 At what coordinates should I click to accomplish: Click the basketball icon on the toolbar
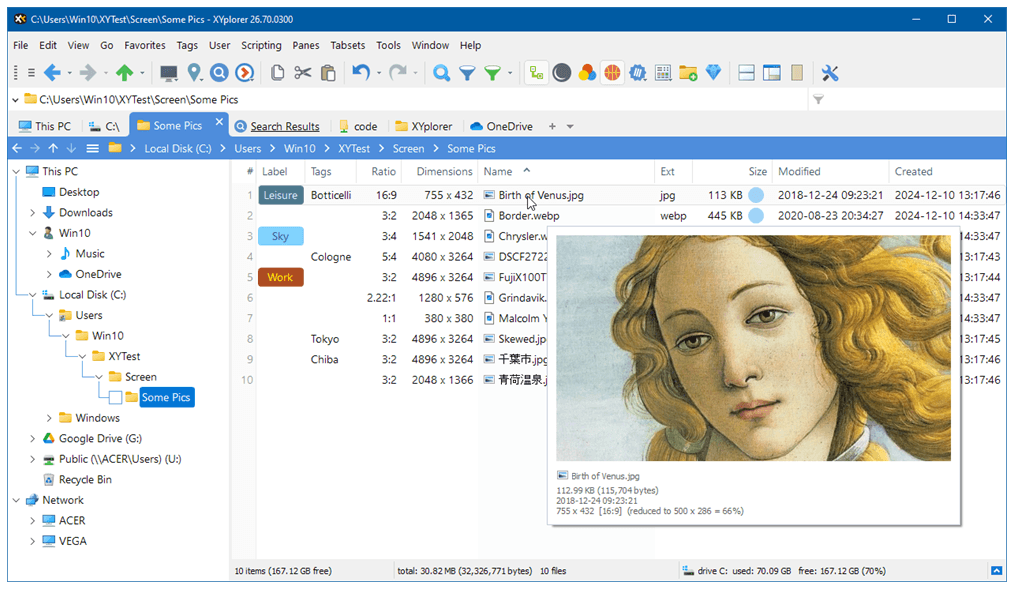(x=614, y=72)
